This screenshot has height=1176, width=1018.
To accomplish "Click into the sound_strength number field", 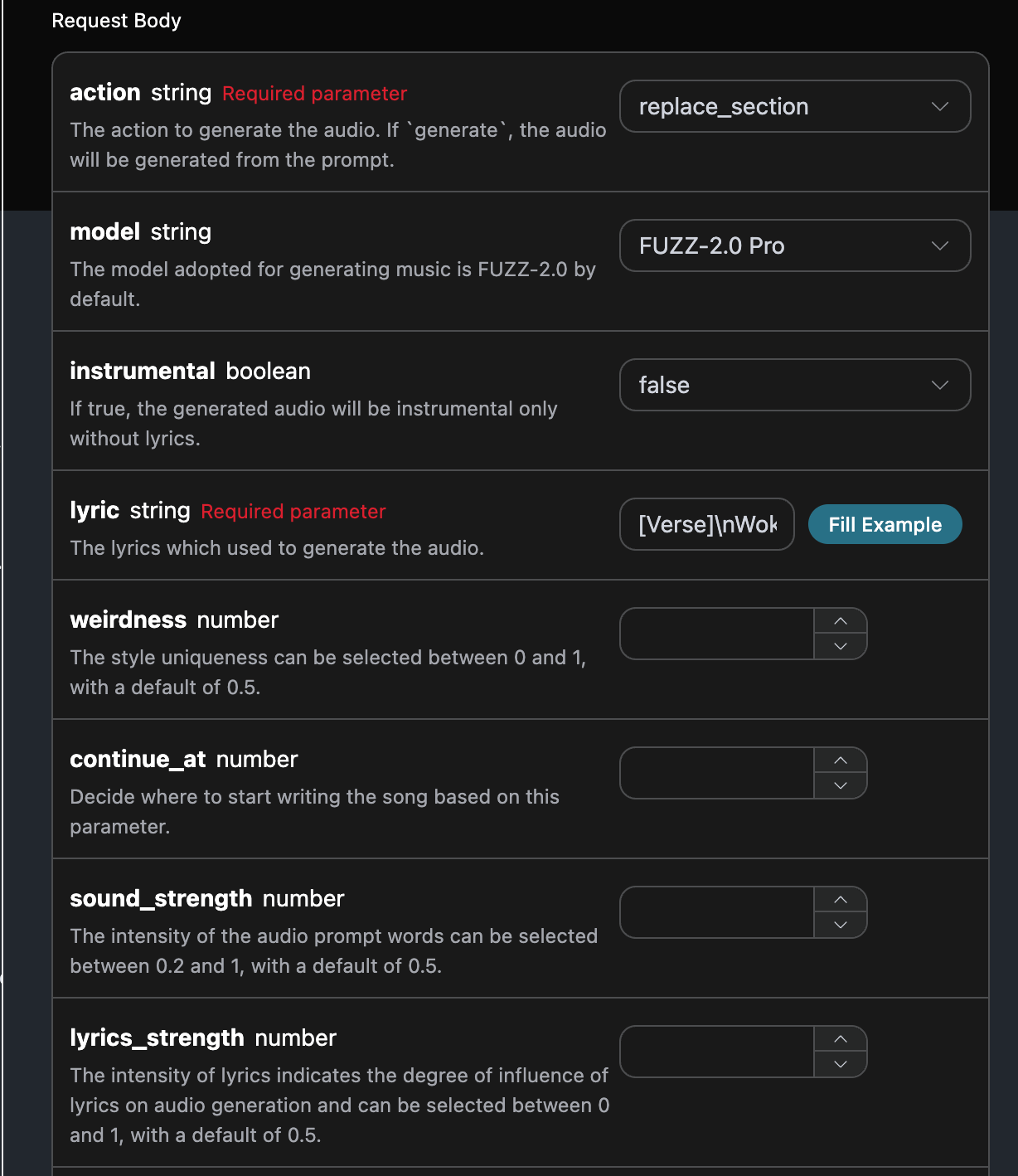I will [x=717, y=912].
